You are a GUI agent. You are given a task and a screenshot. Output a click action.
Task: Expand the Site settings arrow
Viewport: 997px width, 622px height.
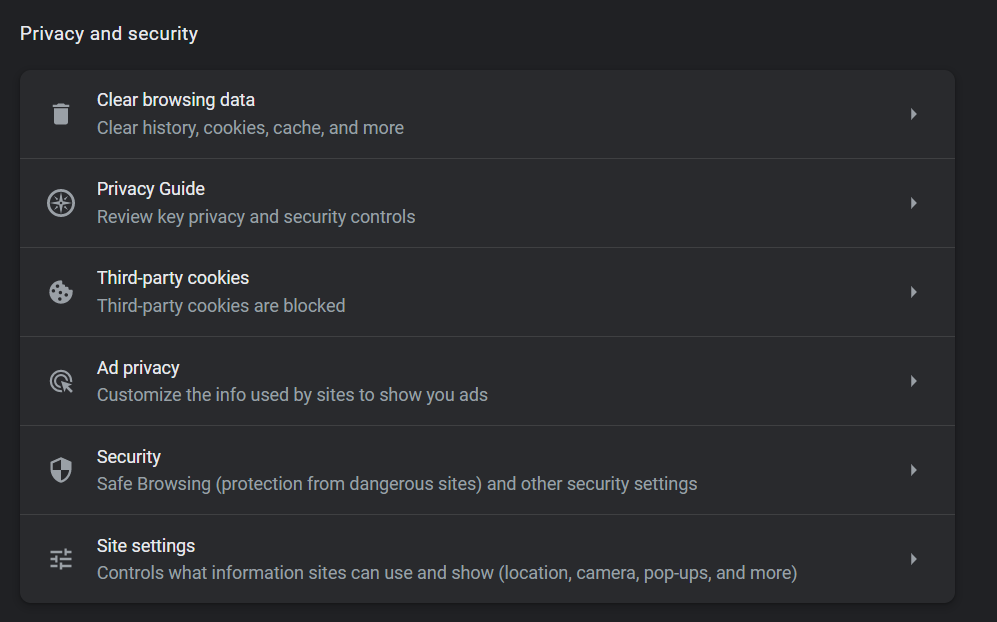913,559
